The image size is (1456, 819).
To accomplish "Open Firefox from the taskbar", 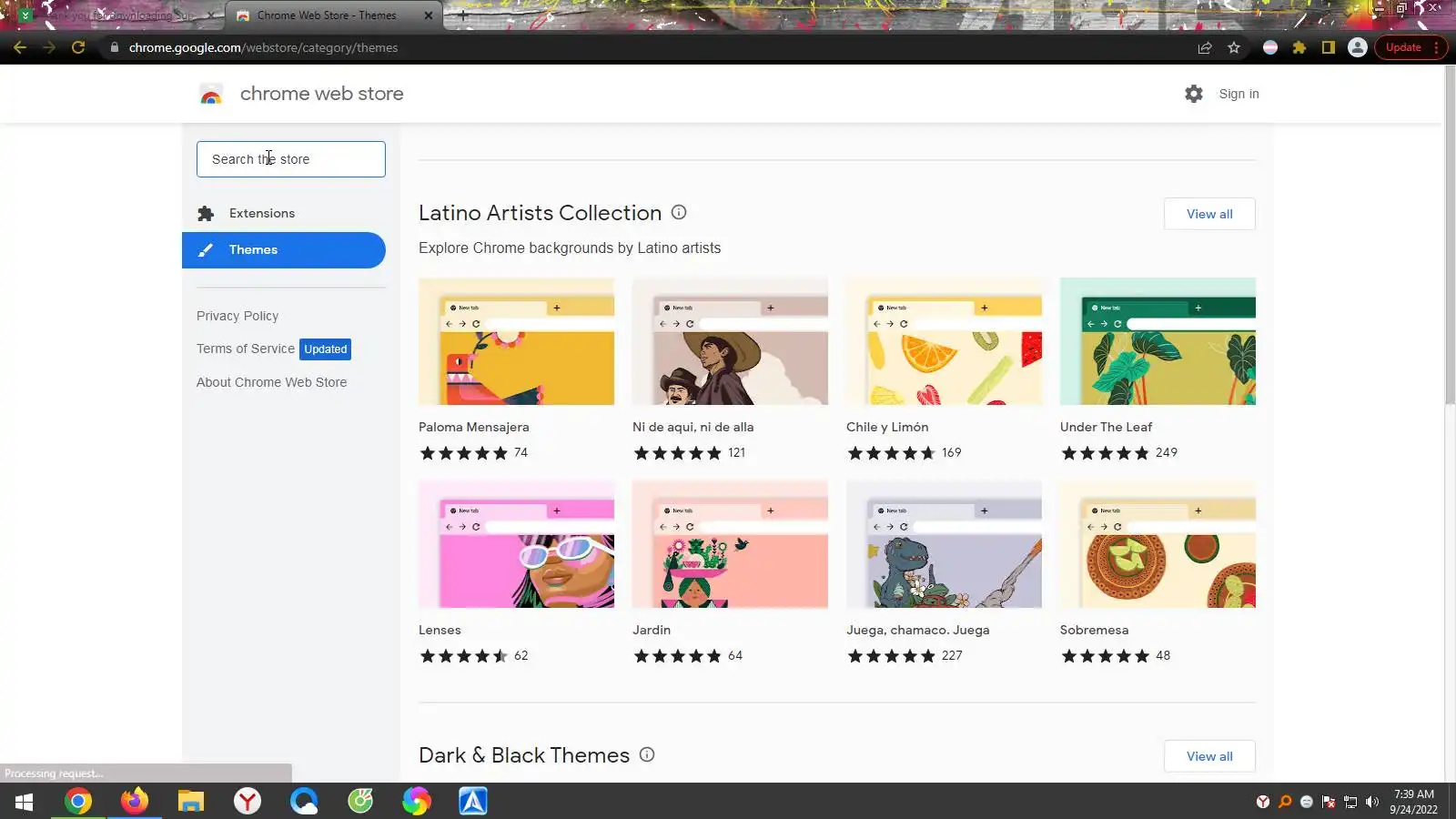I will pyautogui.click(x=135, y=802).
